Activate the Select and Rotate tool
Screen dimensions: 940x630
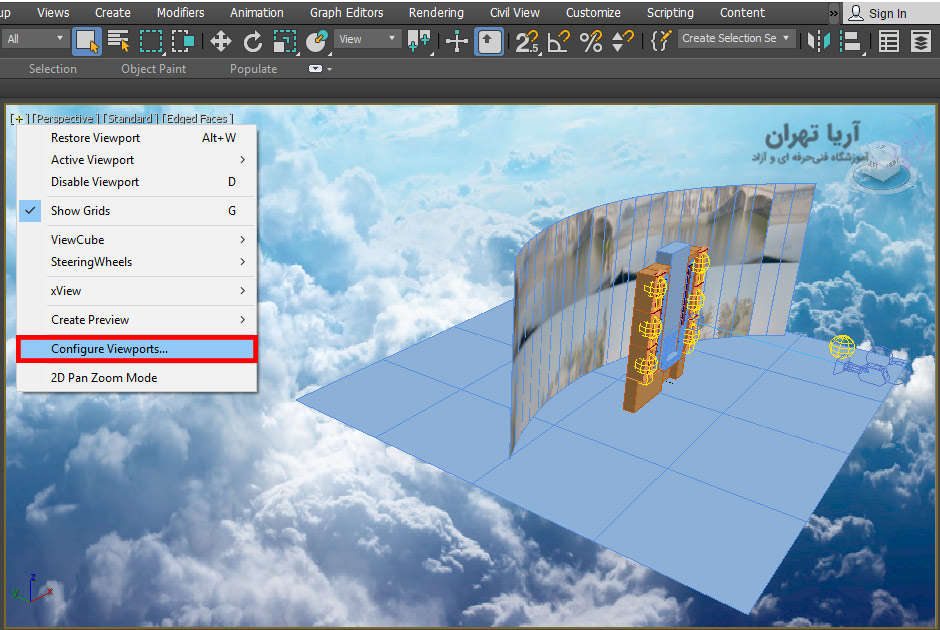click(253, 41)
